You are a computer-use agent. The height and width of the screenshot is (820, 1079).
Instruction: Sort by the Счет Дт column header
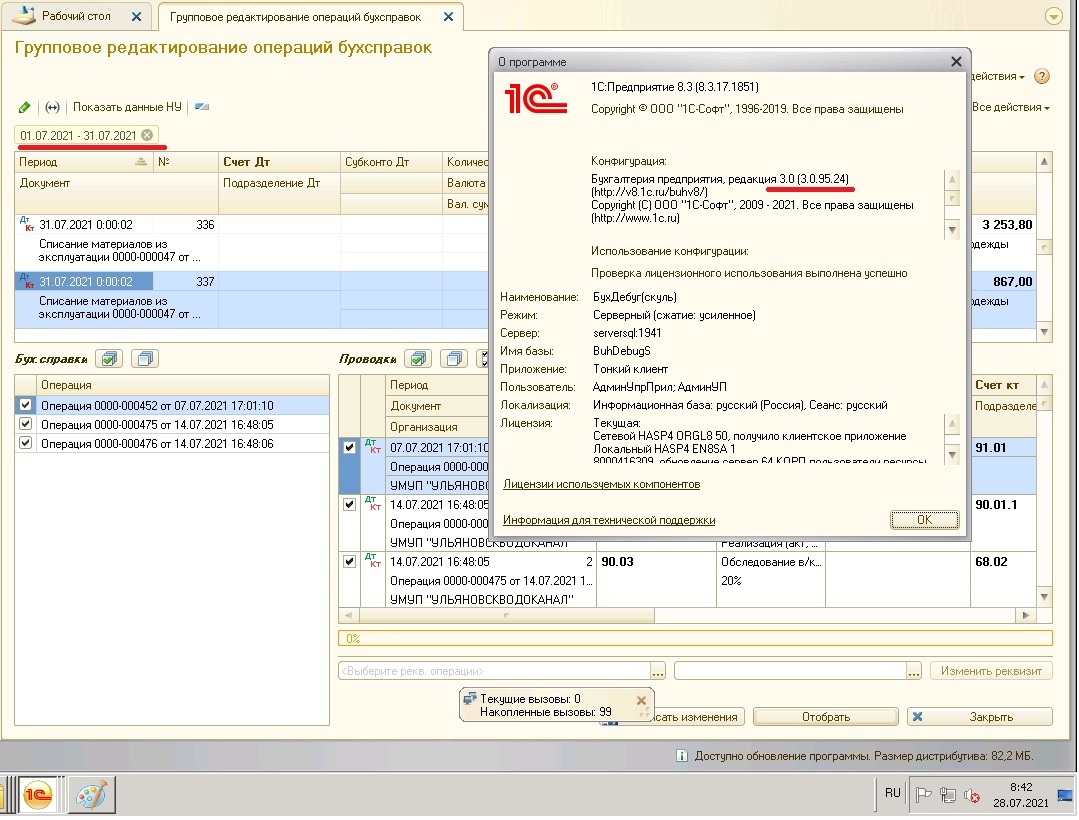coord(279,162)
